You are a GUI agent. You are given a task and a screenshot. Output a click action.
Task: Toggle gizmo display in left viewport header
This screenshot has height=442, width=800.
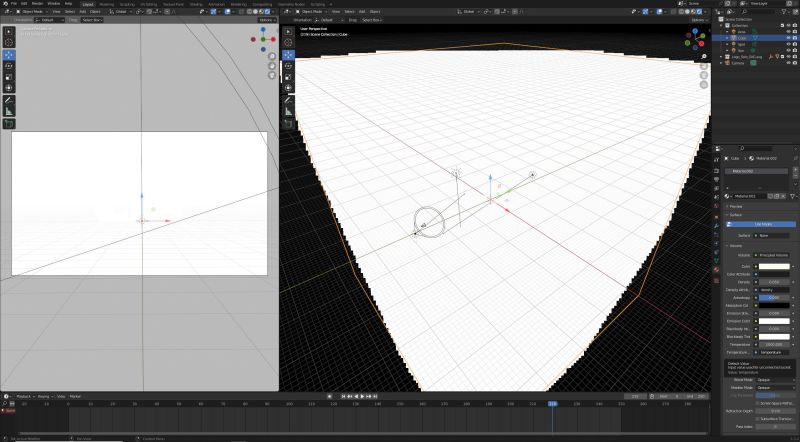coord(213,11)
